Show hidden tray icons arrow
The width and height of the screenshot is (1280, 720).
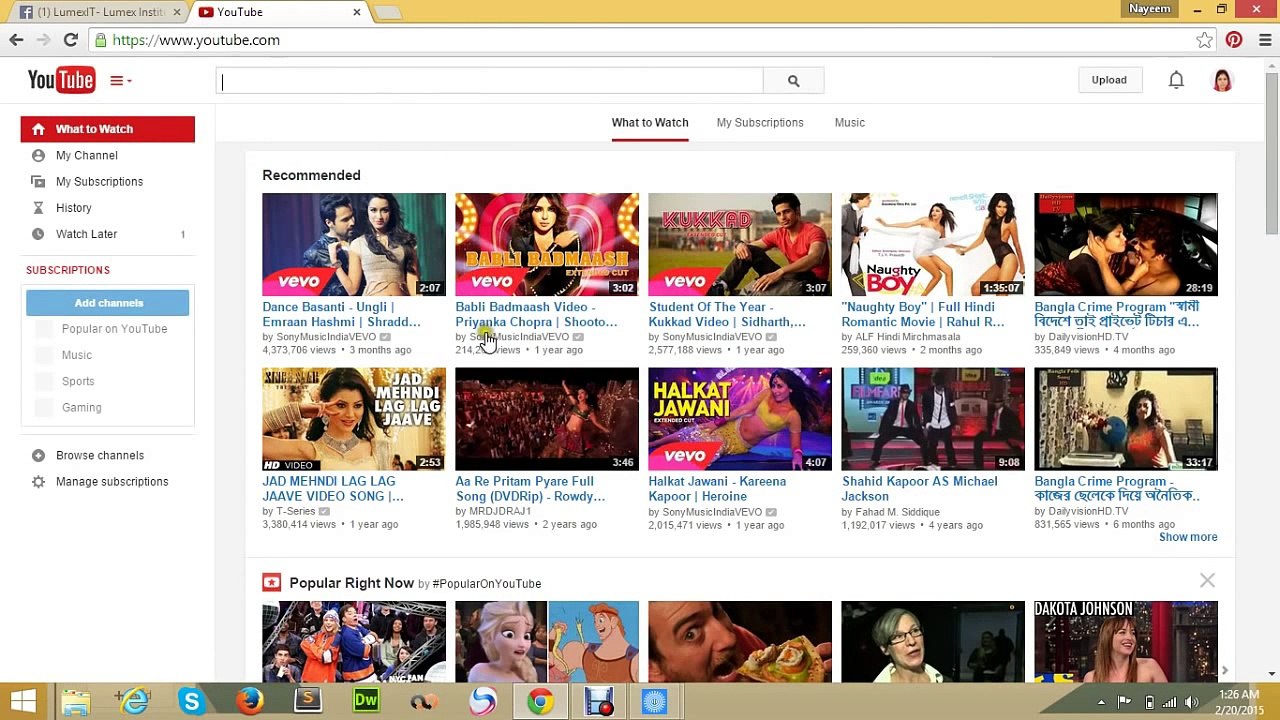1101,702
